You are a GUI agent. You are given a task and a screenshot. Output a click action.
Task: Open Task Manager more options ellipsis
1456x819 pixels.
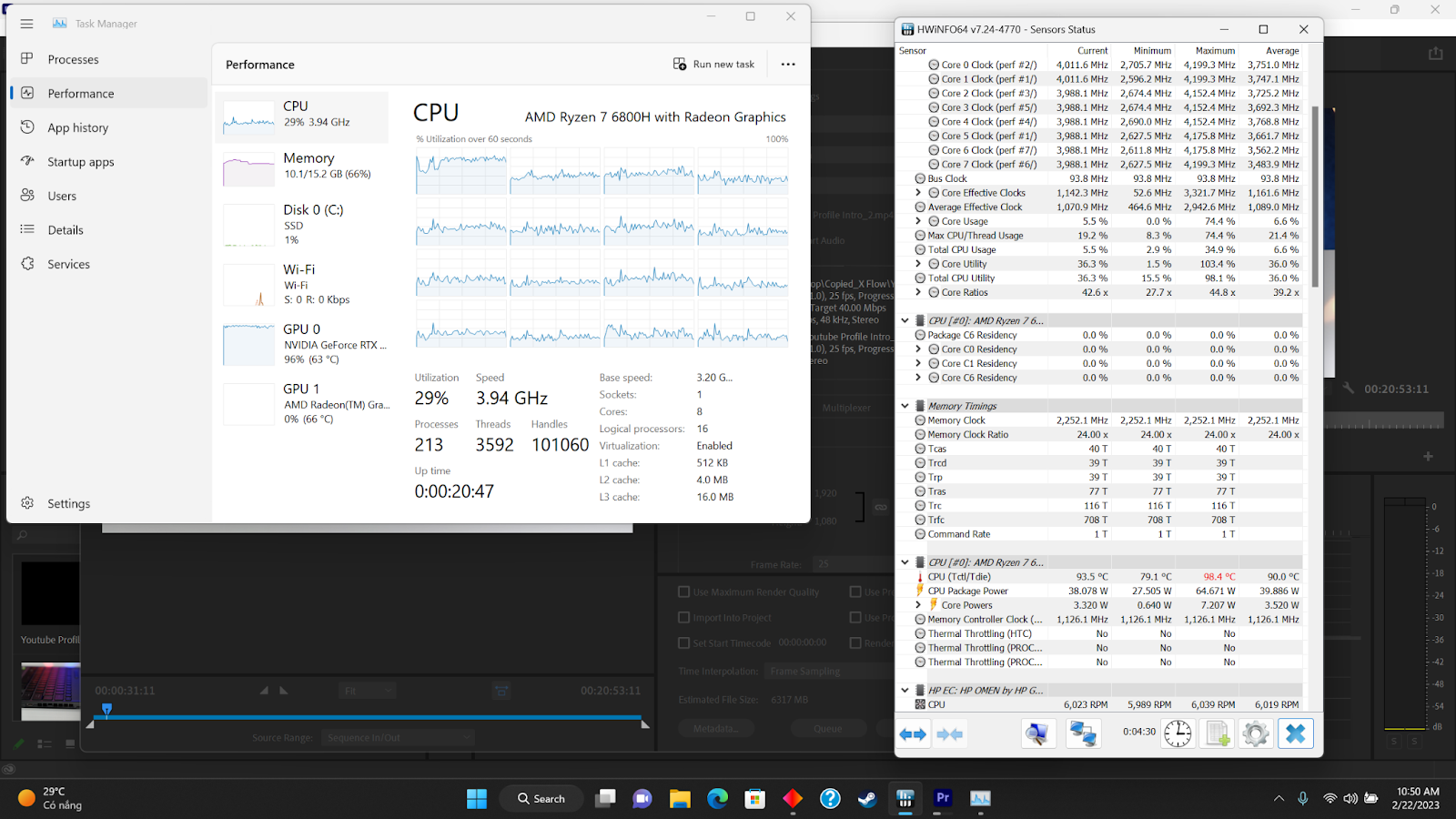click(788, 64)
